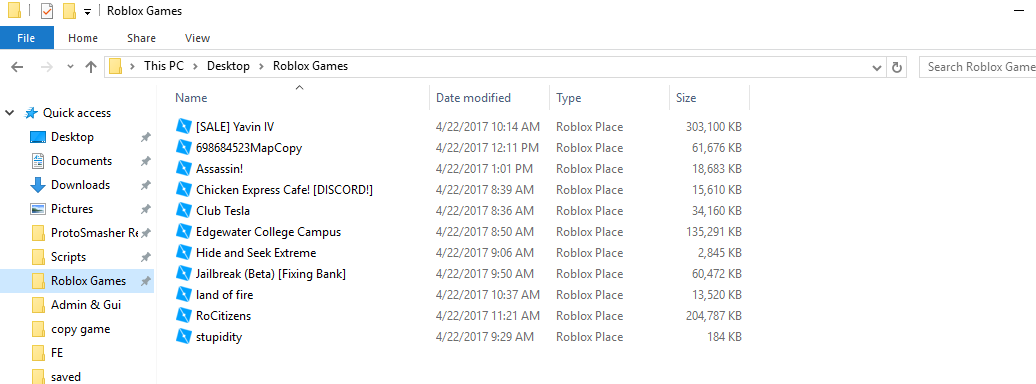Click the Roblox icon next to RoCitizens

(183, 315)
